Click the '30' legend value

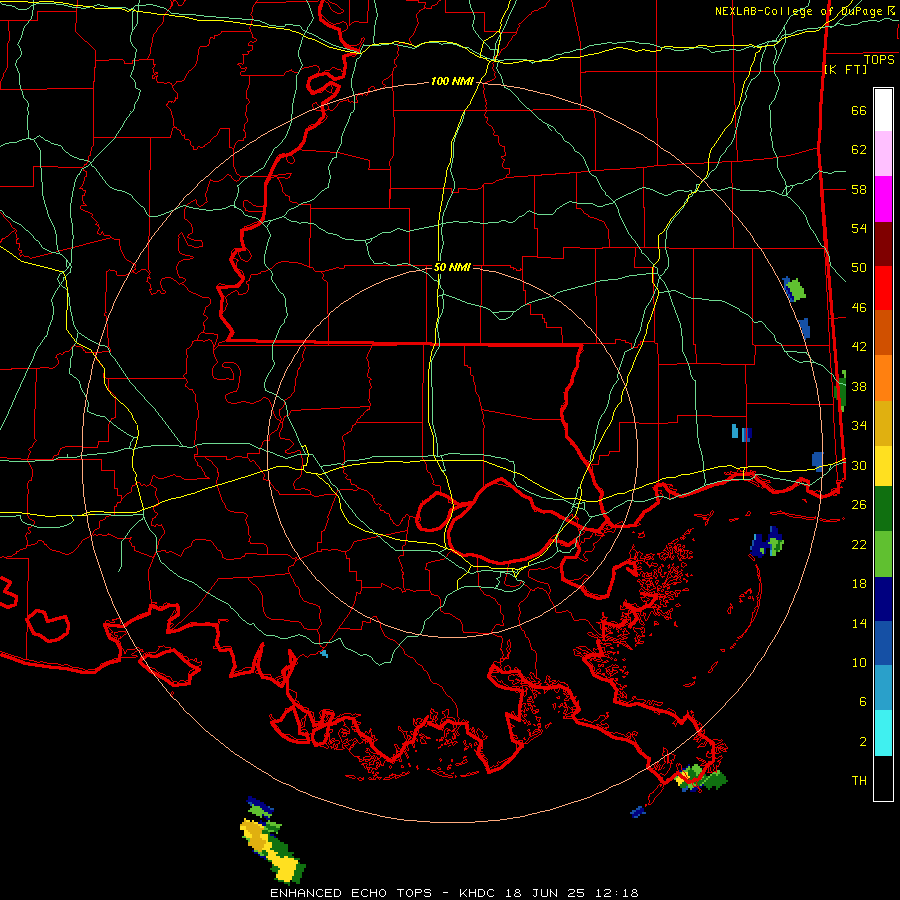click(859, 465)
